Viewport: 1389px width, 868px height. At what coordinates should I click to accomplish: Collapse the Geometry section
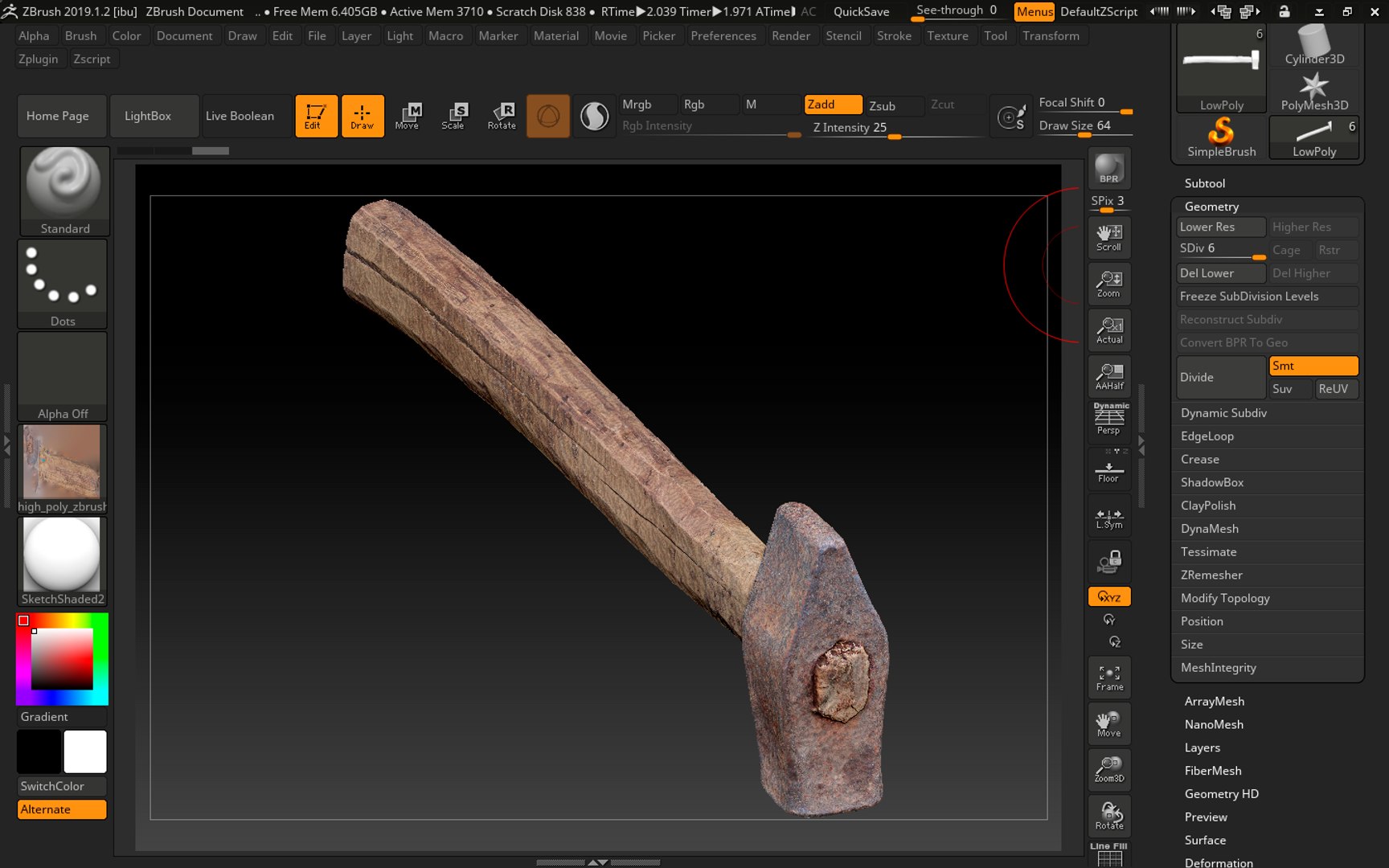(1211, 207)
